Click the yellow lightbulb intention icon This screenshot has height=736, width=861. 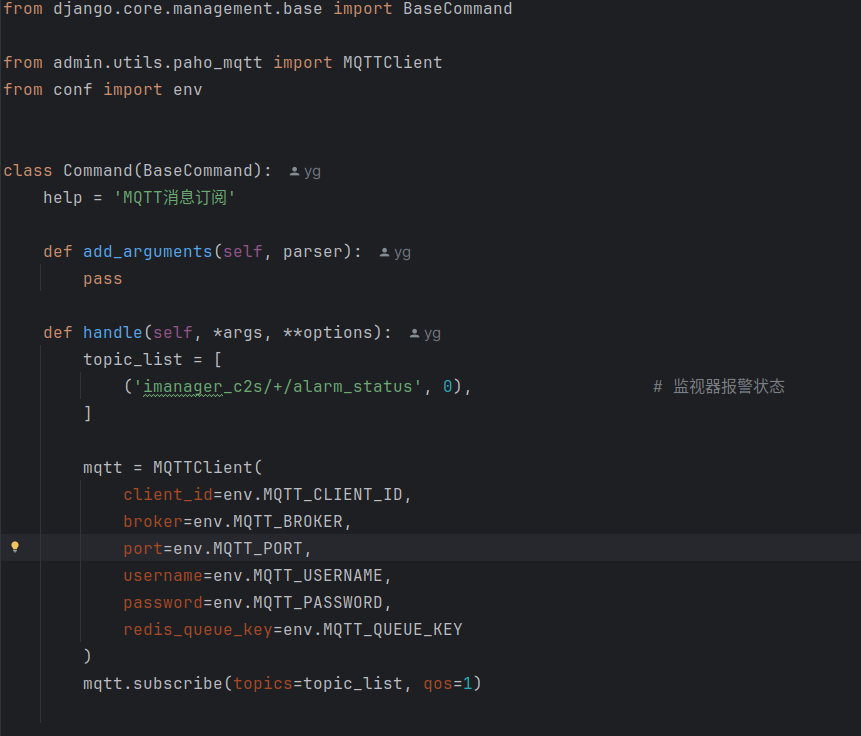(15, 547)
